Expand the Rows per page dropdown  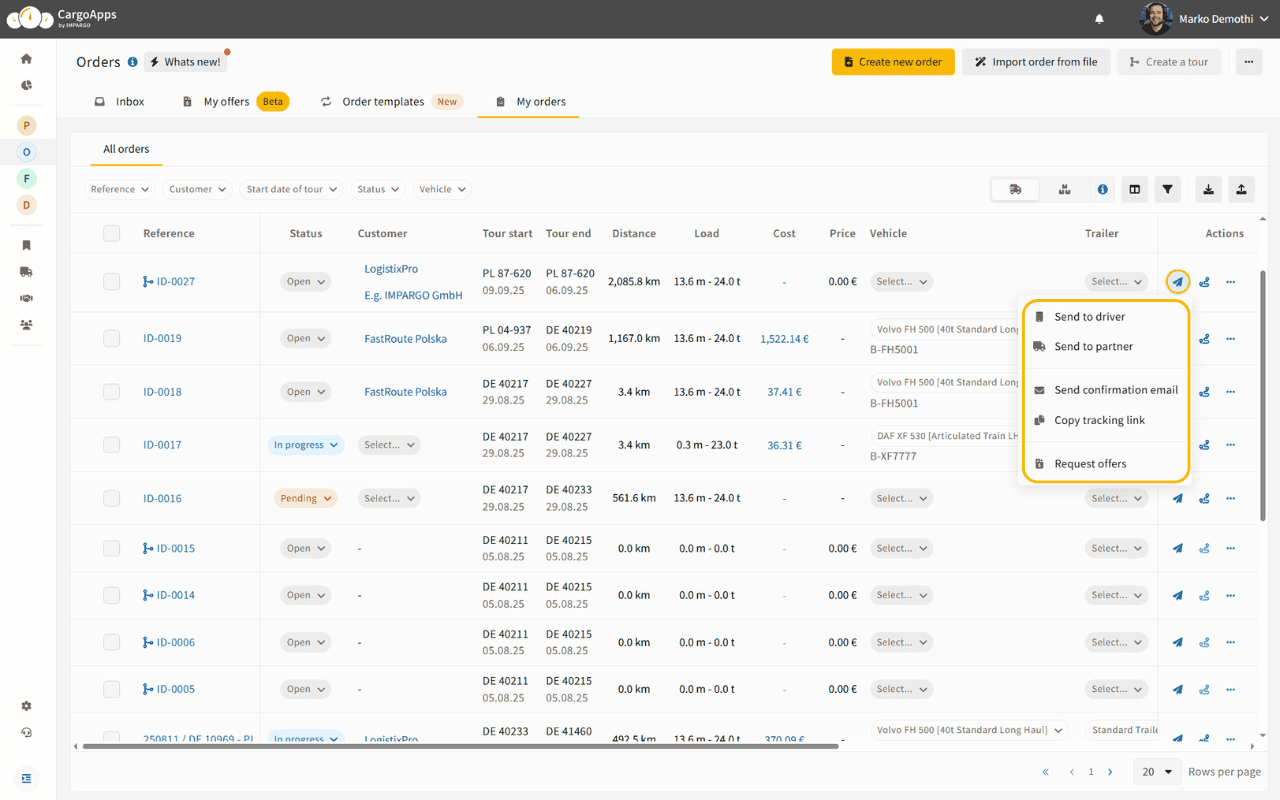[1156, 771]
